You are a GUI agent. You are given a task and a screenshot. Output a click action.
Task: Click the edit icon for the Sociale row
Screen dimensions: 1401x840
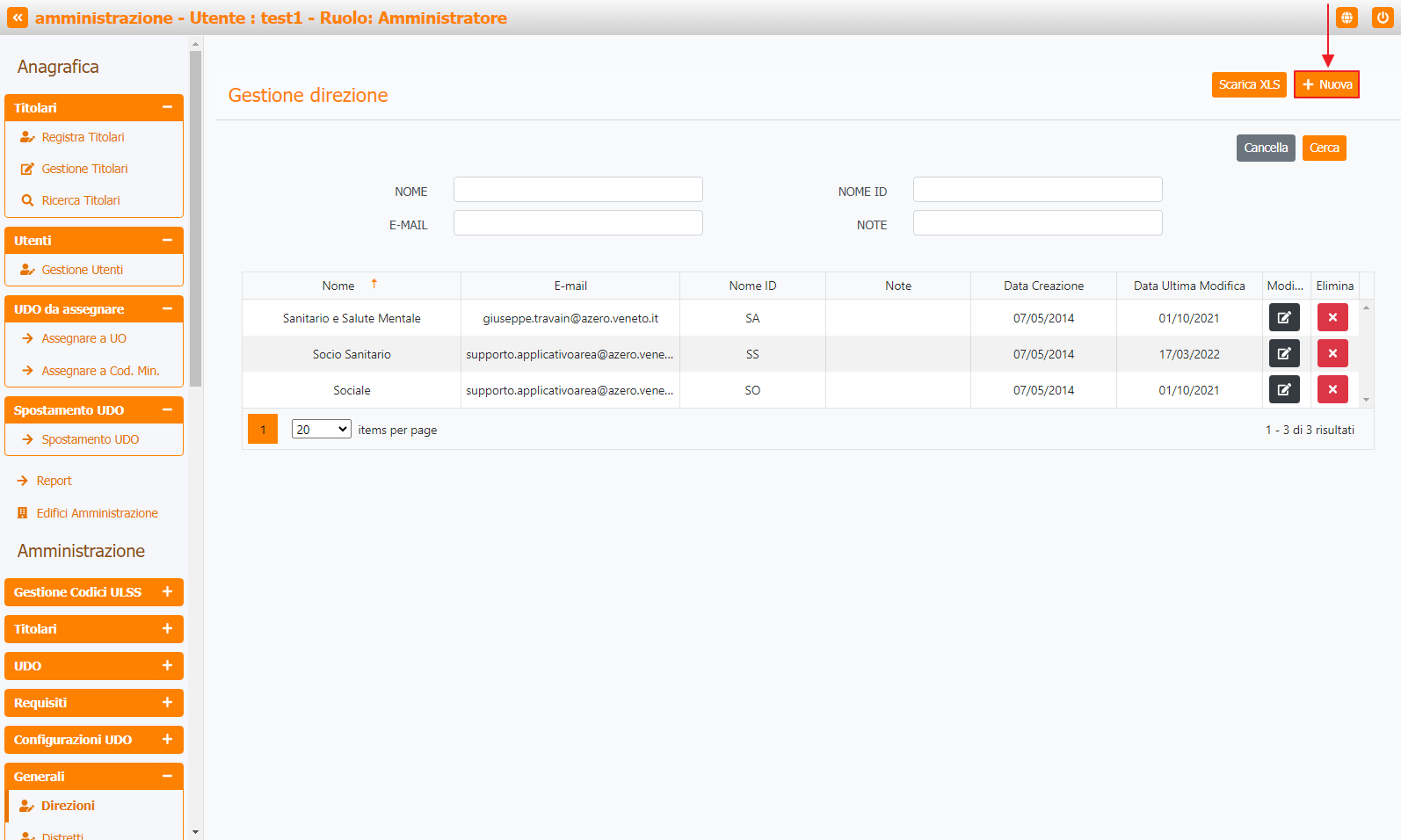[x=1283, y=390]
